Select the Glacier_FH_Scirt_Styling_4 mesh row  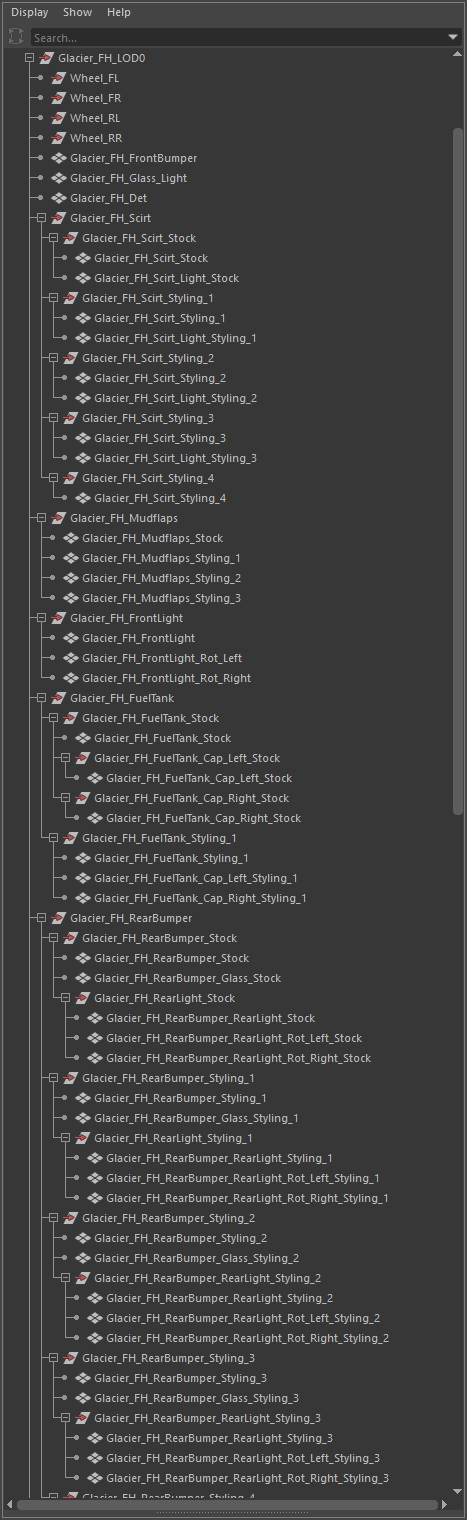point(160,498)
